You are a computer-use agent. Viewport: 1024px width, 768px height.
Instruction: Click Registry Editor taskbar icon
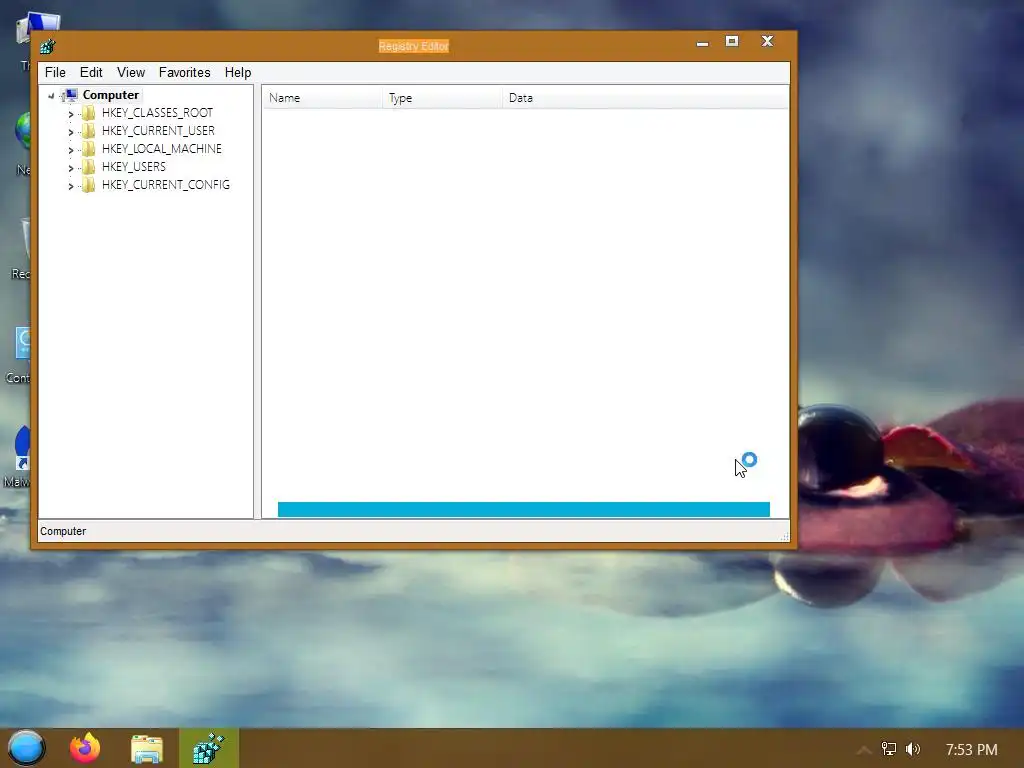coord(208,748)
